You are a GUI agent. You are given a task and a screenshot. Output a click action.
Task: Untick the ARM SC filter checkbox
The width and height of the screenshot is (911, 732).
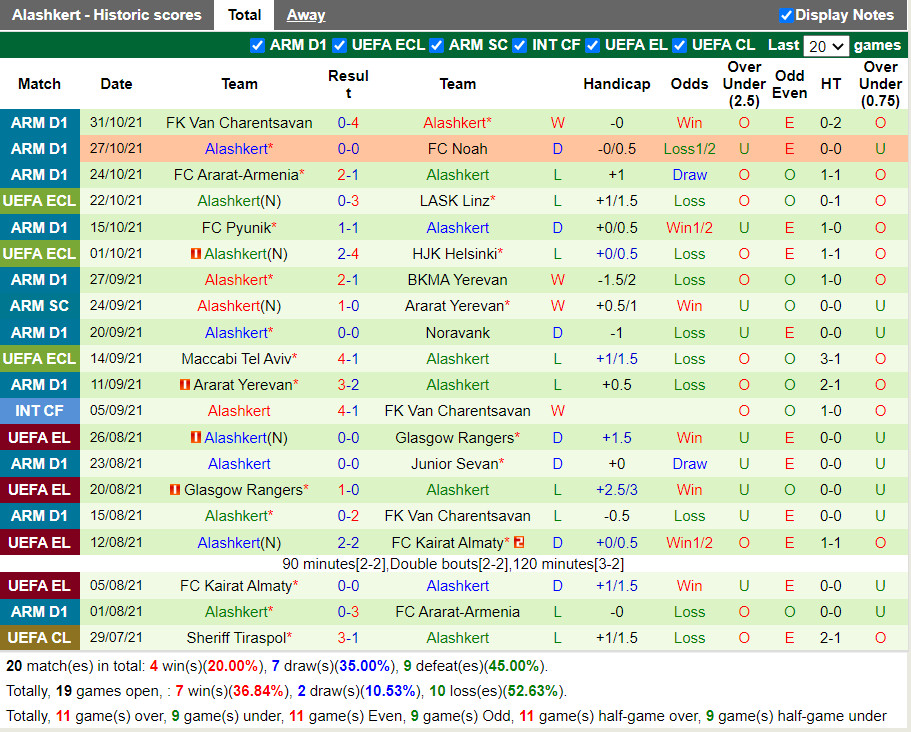coord(437,45)
